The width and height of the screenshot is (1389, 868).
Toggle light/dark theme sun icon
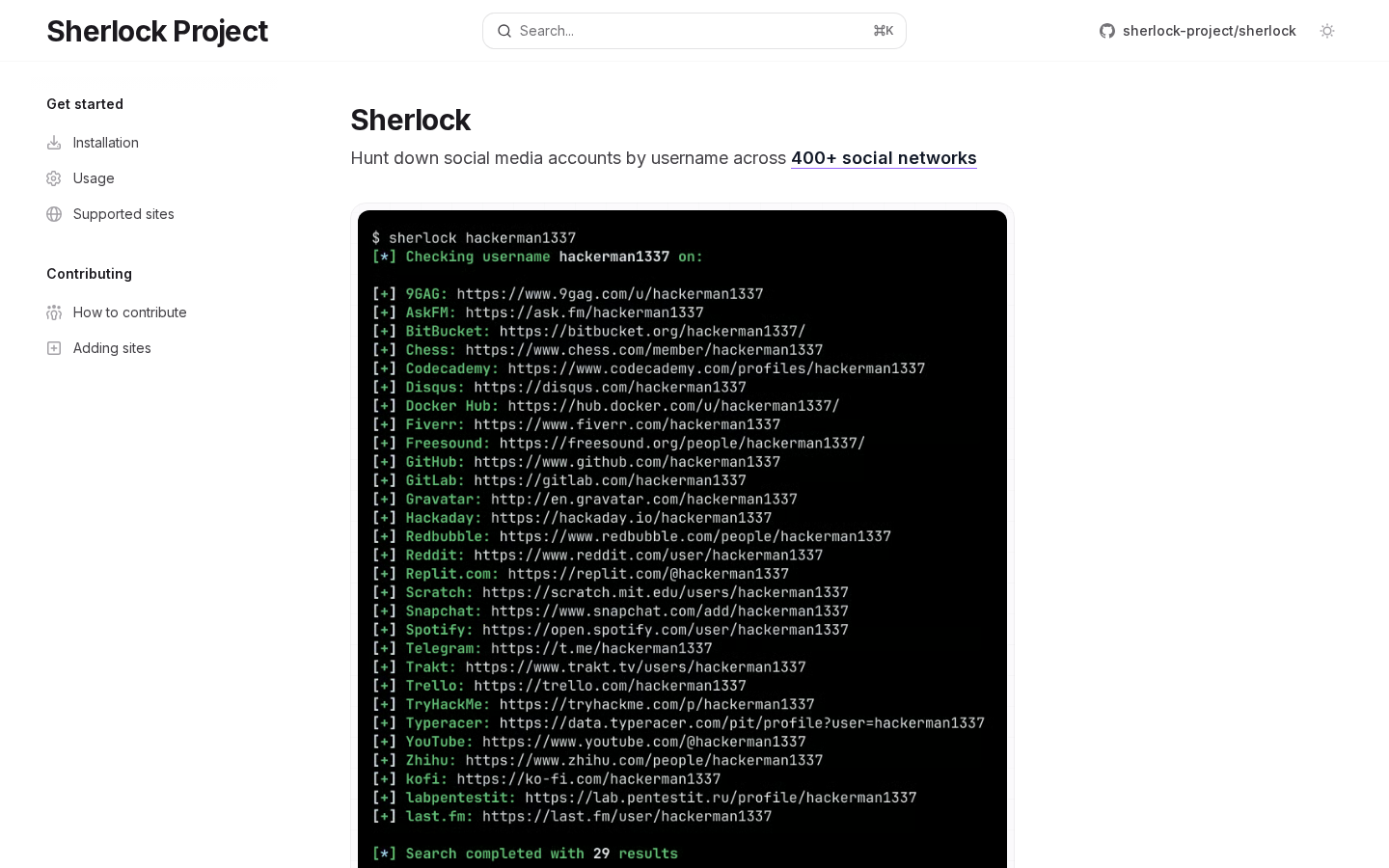coord(1327,31)
